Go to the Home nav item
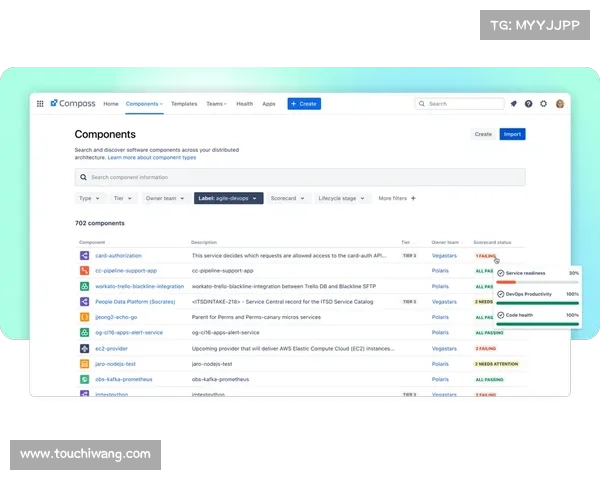 tap(111, 104)
